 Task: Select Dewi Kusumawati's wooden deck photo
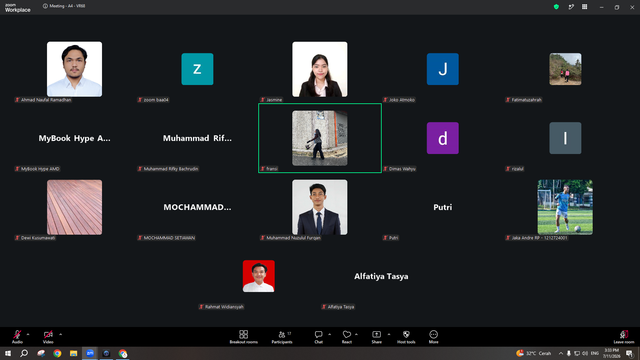pos(74,207)
